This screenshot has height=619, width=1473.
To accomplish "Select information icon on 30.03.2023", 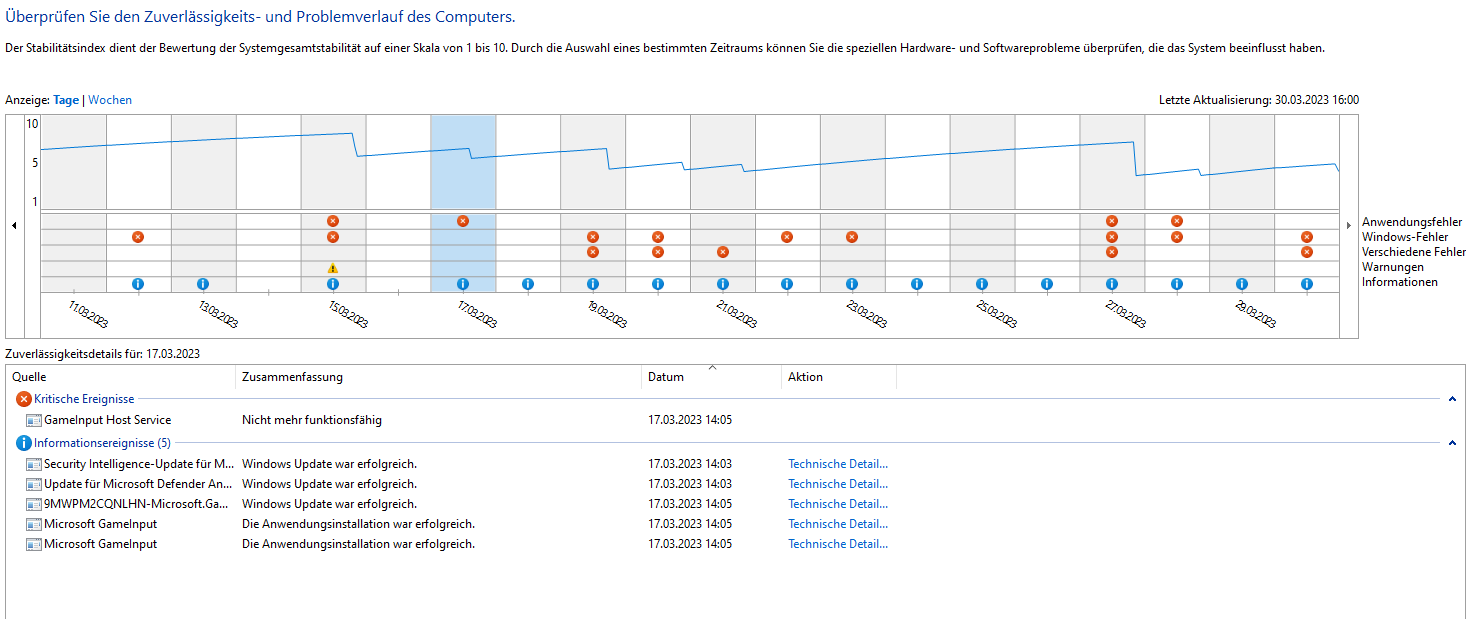I will [1307, 284].
